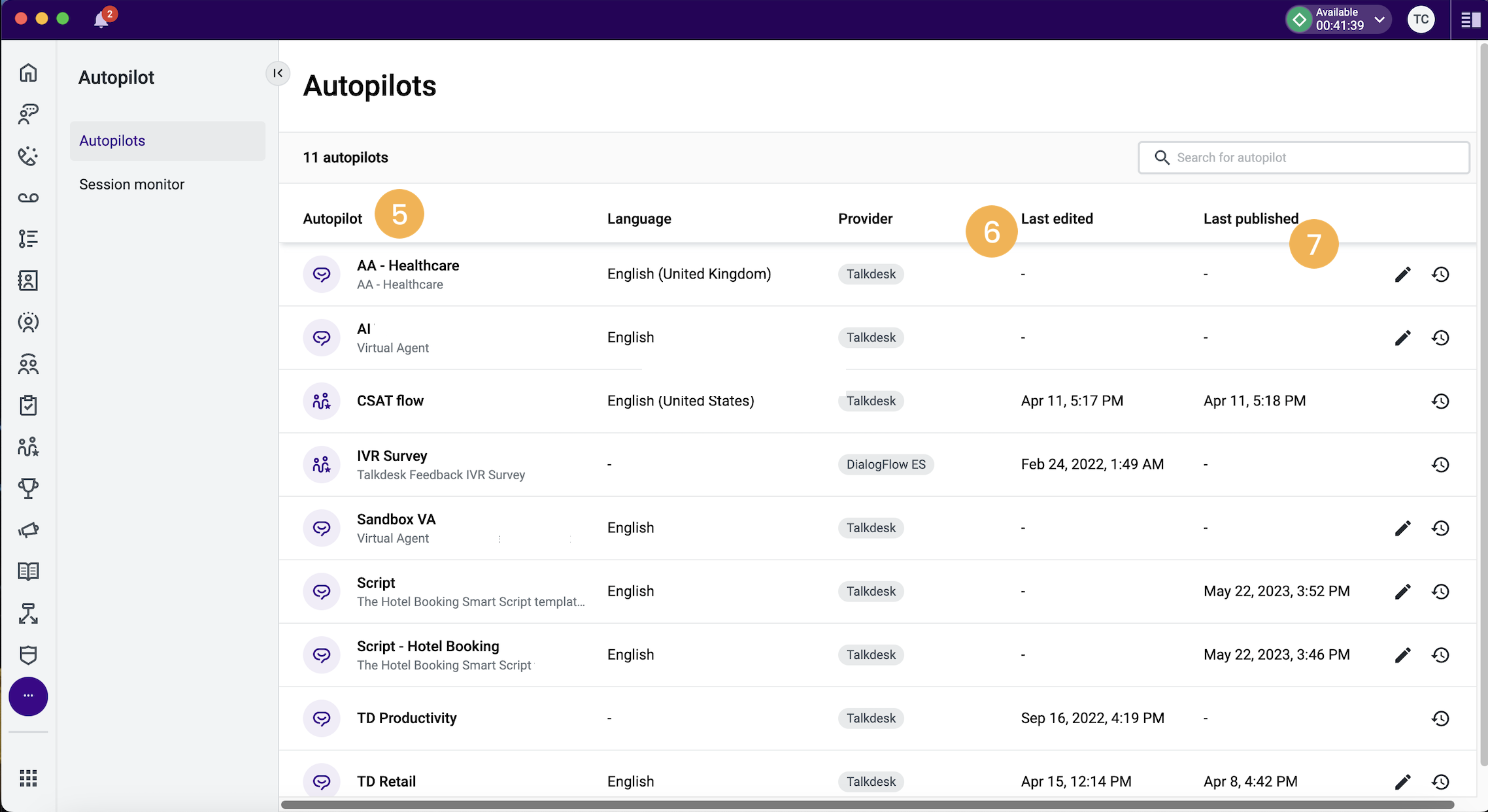Viewport: 1488px width, 812px height.
Task: Open the knowledge book icon in sidebar
Action: (x=28, y=571)
